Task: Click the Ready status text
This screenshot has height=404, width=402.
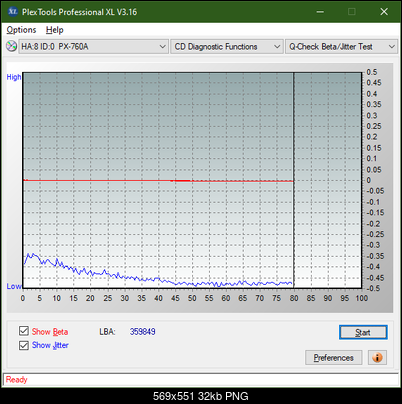Action: click(16, 380)
